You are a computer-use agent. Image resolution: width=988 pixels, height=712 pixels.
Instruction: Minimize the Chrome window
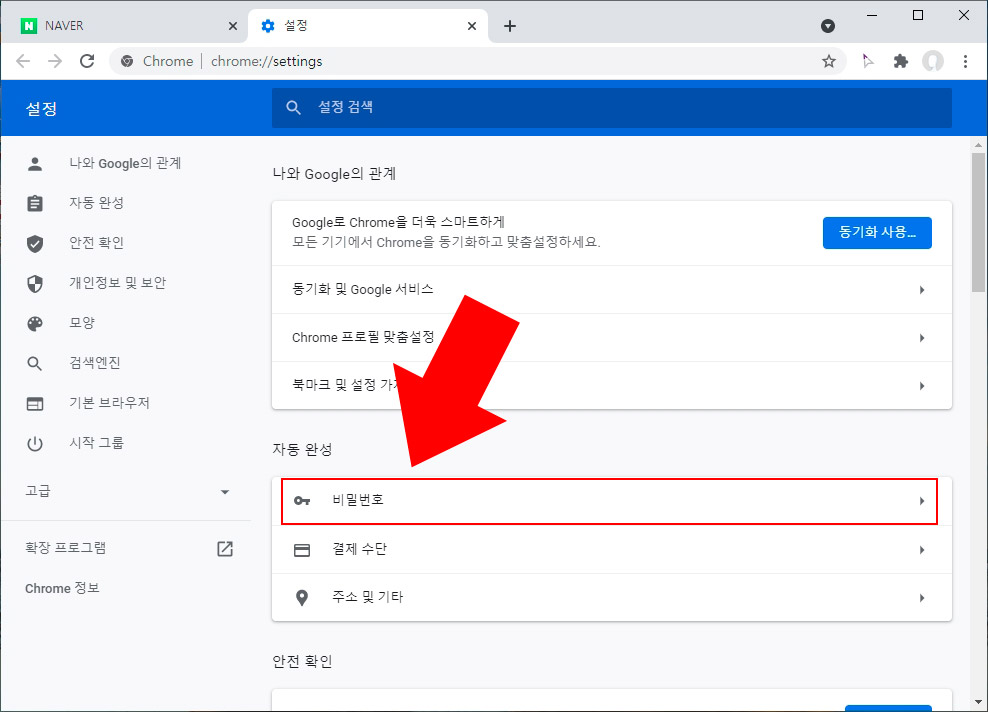(872, 15)
